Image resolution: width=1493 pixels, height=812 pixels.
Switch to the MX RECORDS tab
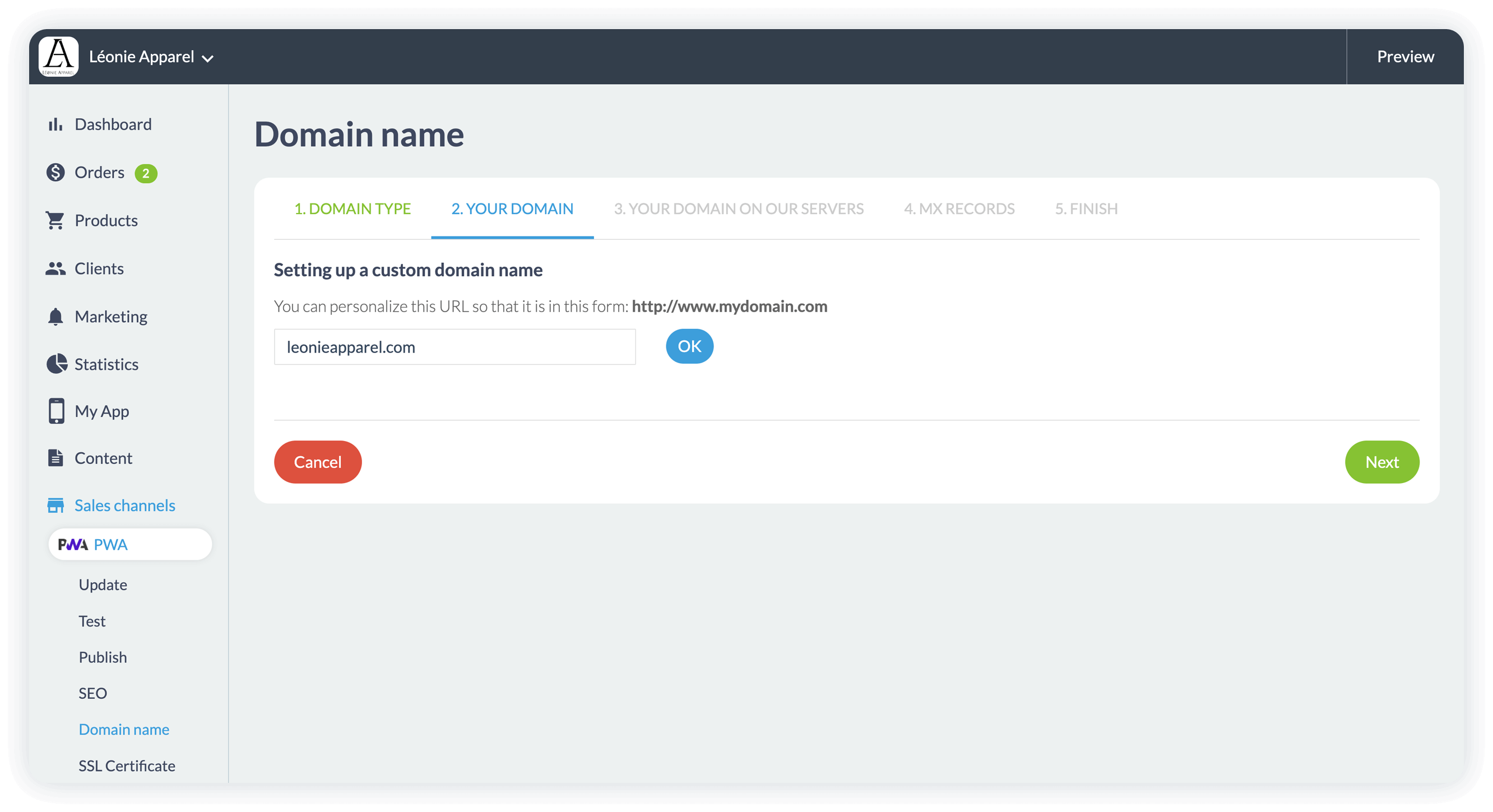959,208
